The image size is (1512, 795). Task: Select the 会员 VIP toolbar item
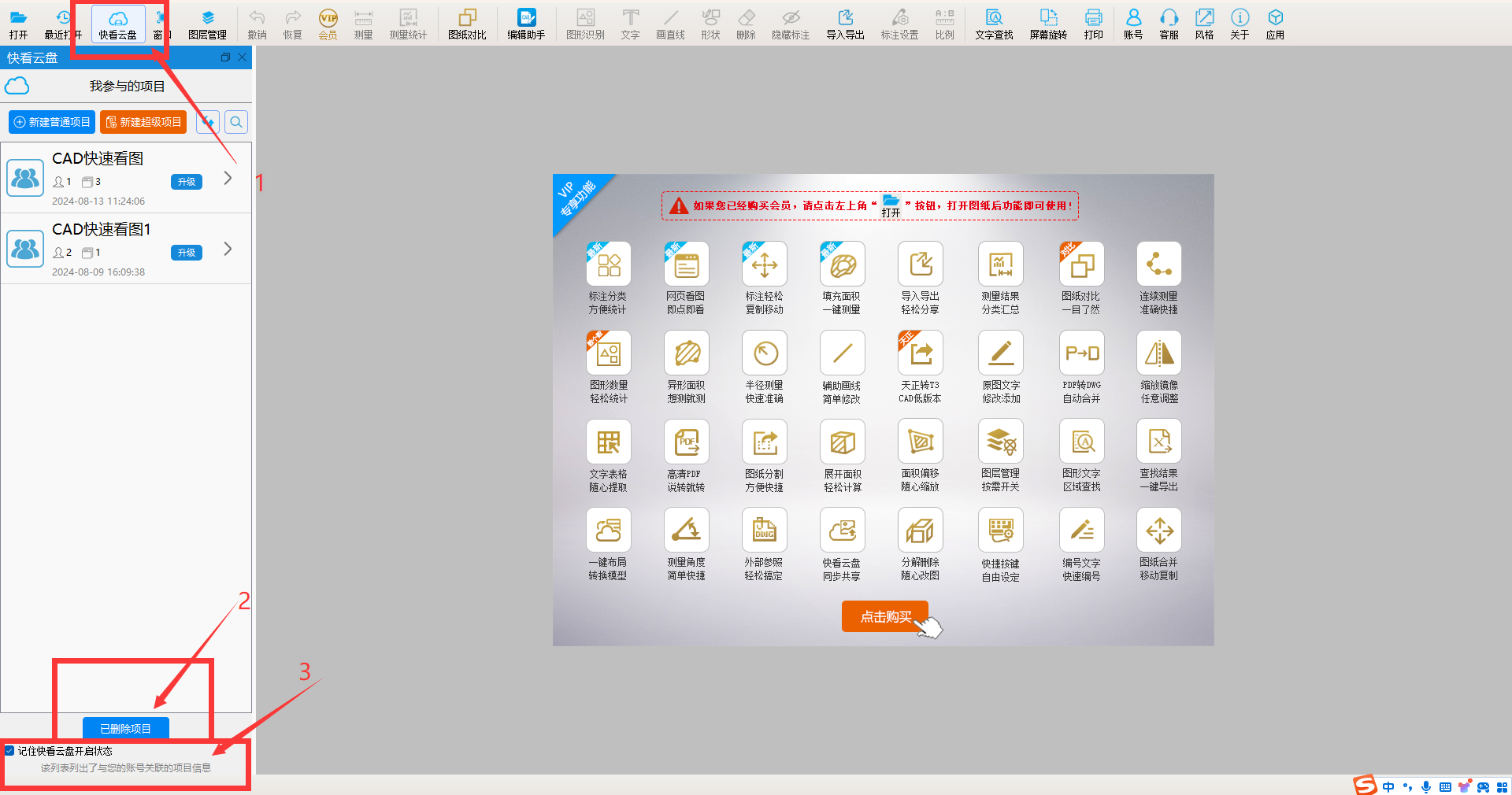click(x=328, y=24)
